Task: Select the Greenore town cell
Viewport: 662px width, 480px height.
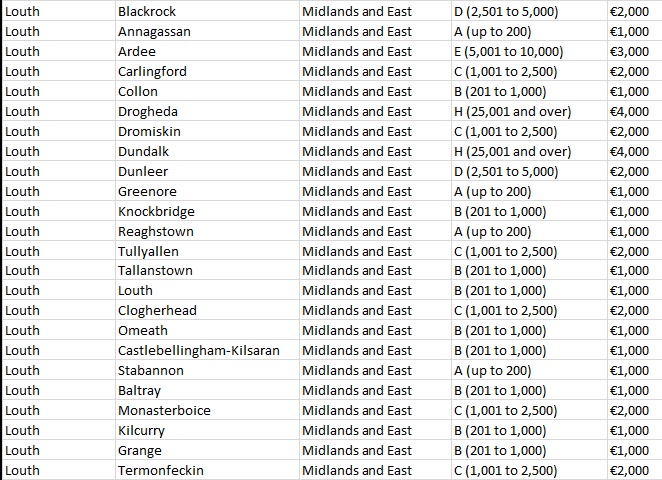Action: pyautogui.click(x=207, y=191)
